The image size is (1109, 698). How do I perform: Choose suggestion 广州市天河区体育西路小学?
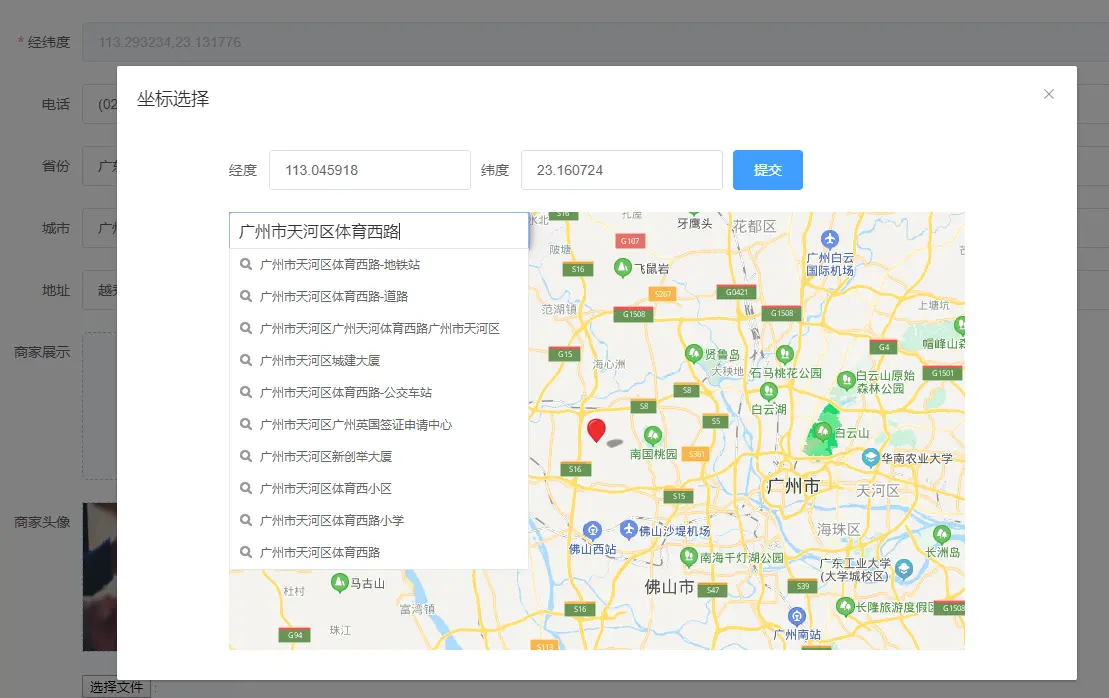(378, 520)
